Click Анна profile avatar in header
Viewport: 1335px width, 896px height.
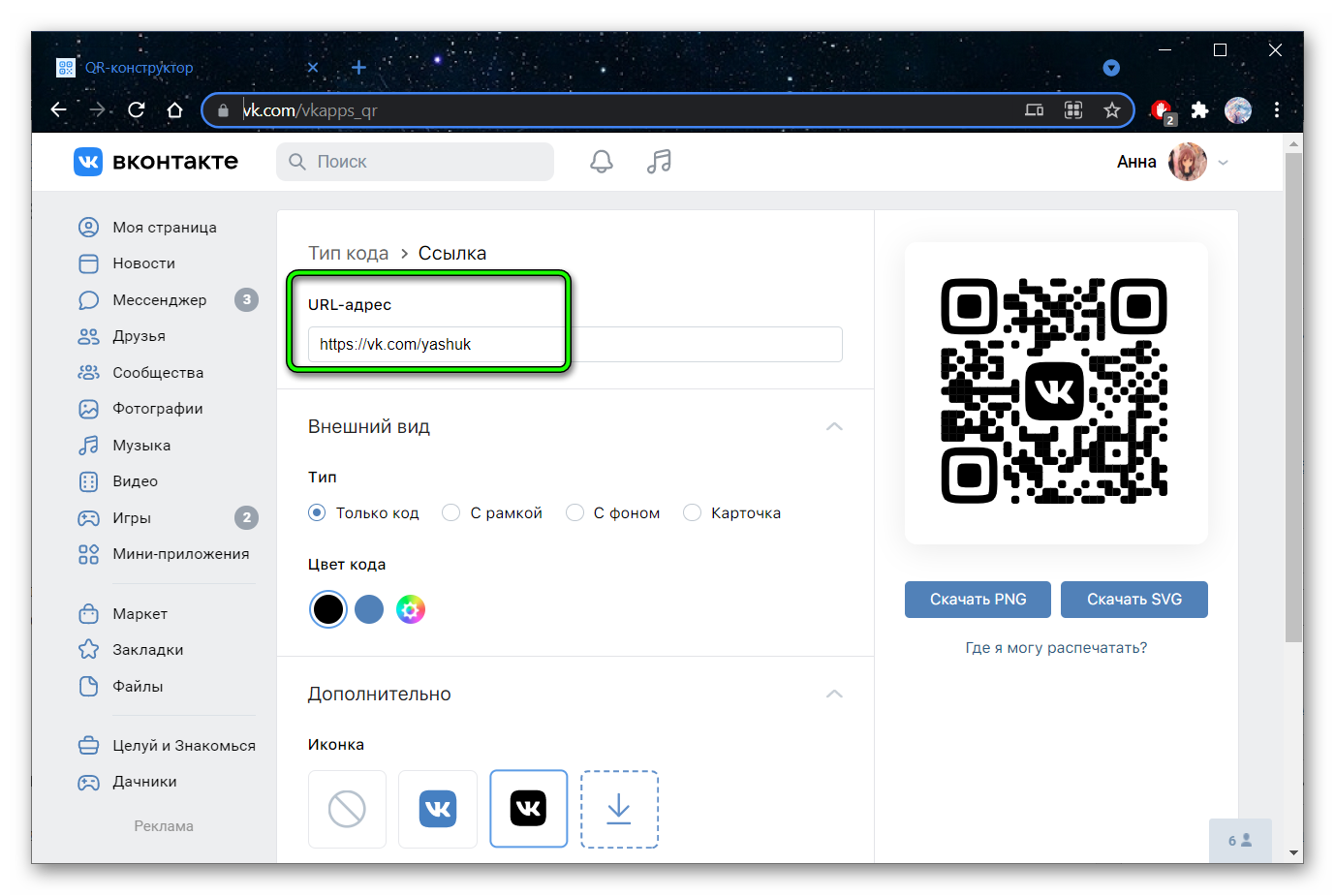[1188, 163]
